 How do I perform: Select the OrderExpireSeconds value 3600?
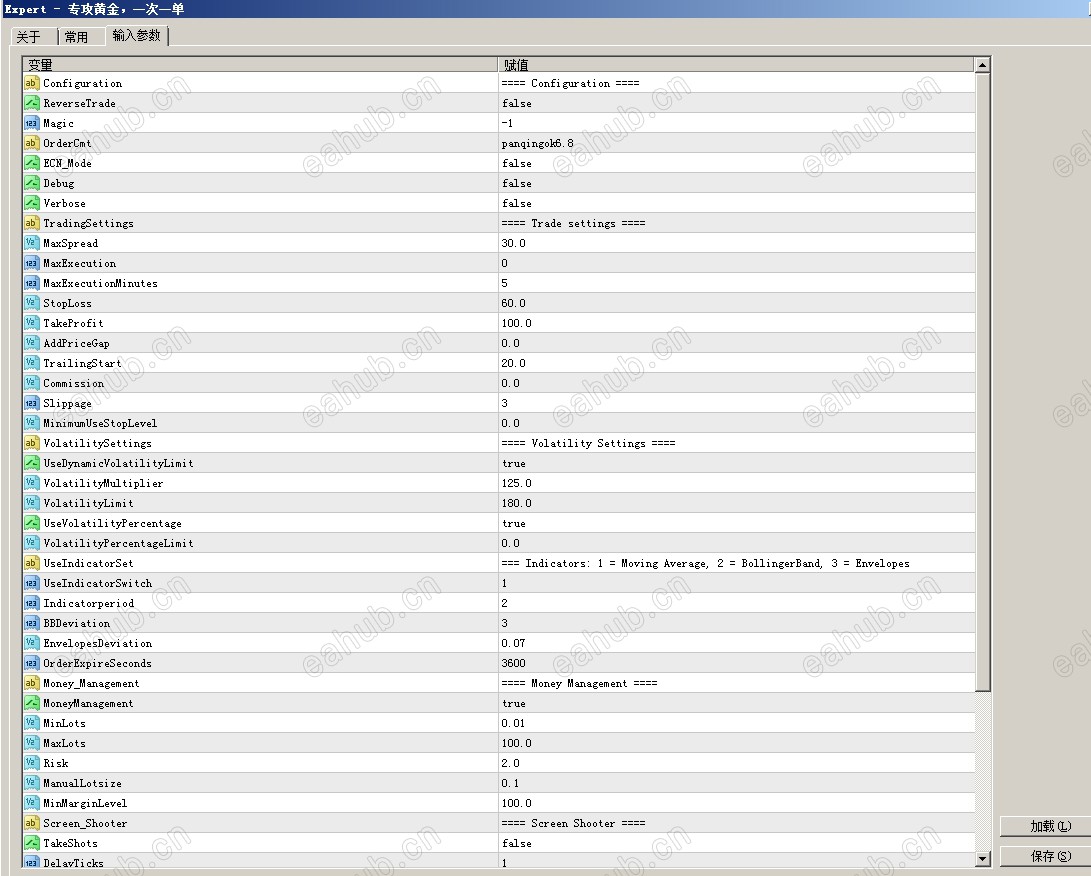click(513, 663)
